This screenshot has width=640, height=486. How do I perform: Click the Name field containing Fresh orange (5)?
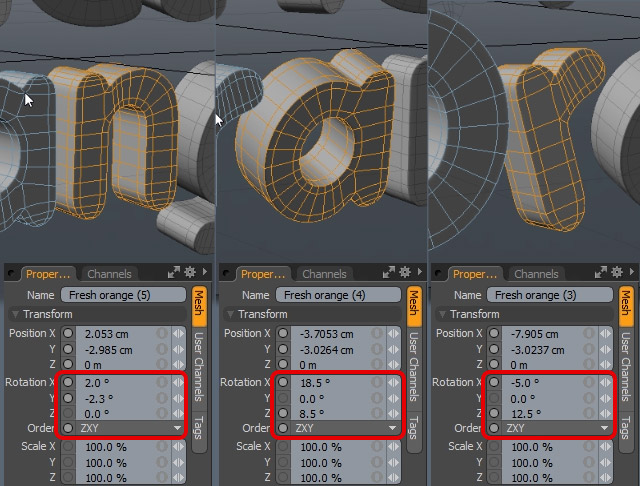[x=123, y=295]
